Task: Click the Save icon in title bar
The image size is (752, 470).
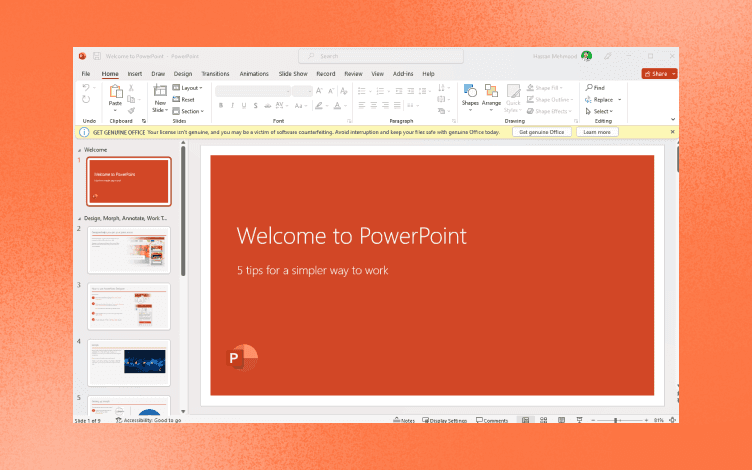Action: coord(96,56)
